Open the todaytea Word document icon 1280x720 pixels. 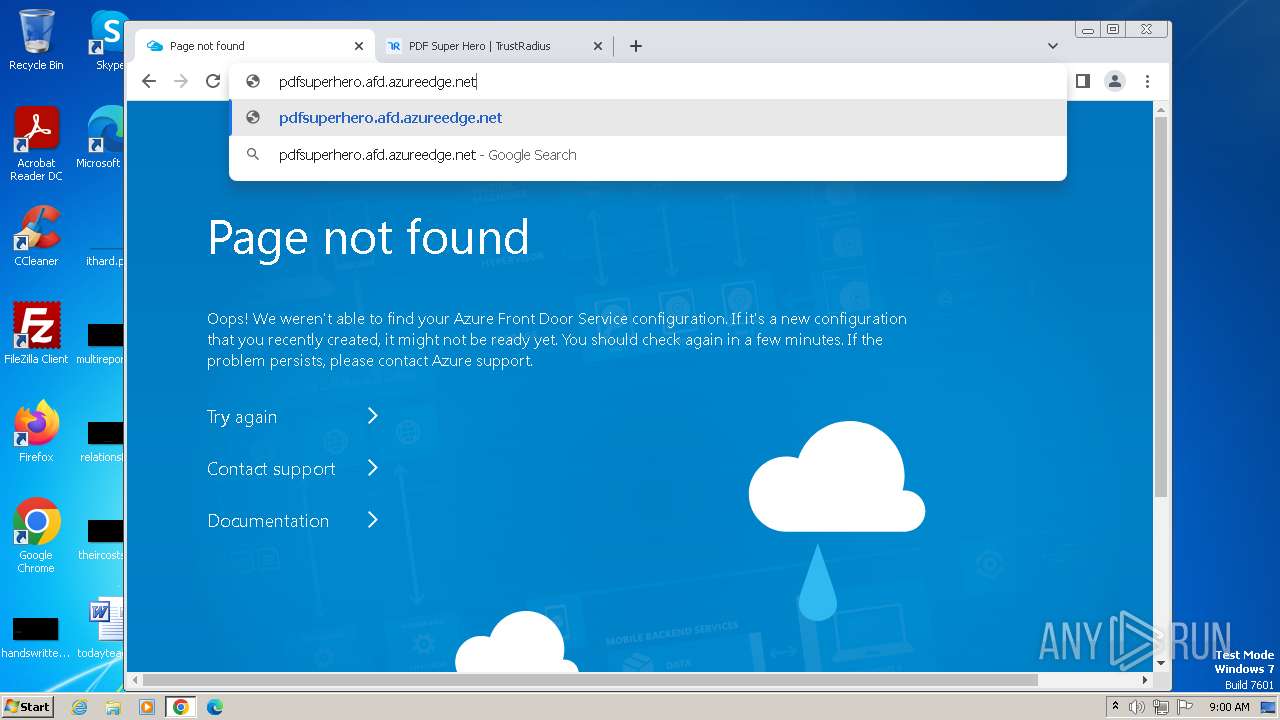click(102, 628)
